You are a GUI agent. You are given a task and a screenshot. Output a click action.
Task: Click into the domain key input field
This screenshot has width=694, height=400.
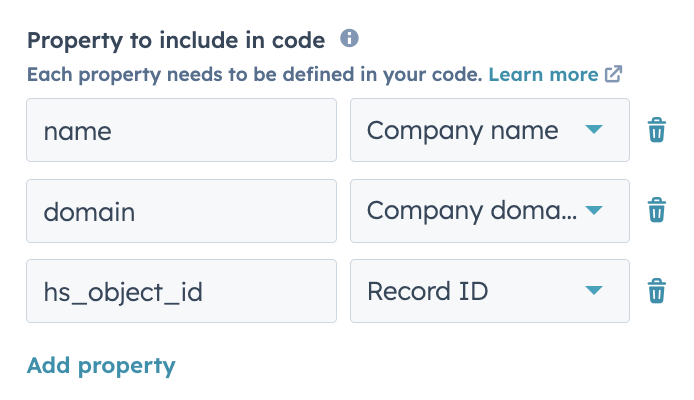pos(181,211)
